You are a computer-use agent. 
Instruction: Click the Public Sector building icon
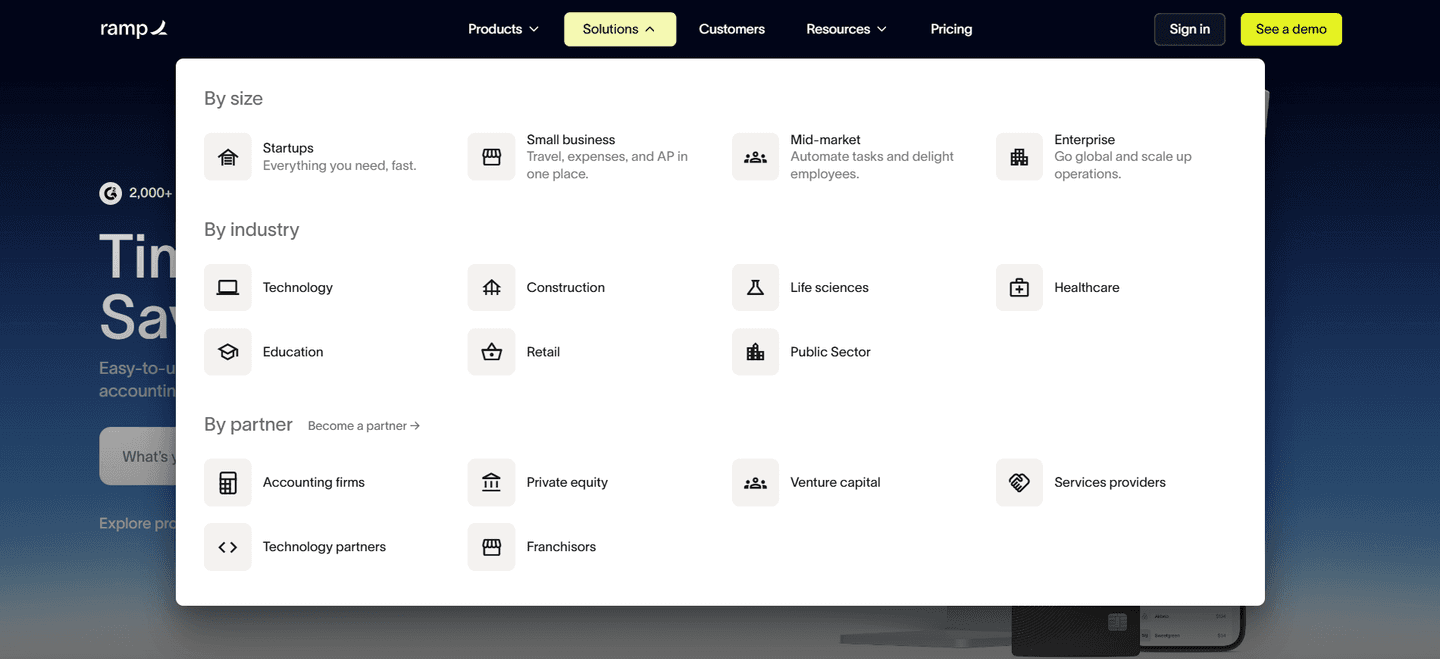(755, 352)
